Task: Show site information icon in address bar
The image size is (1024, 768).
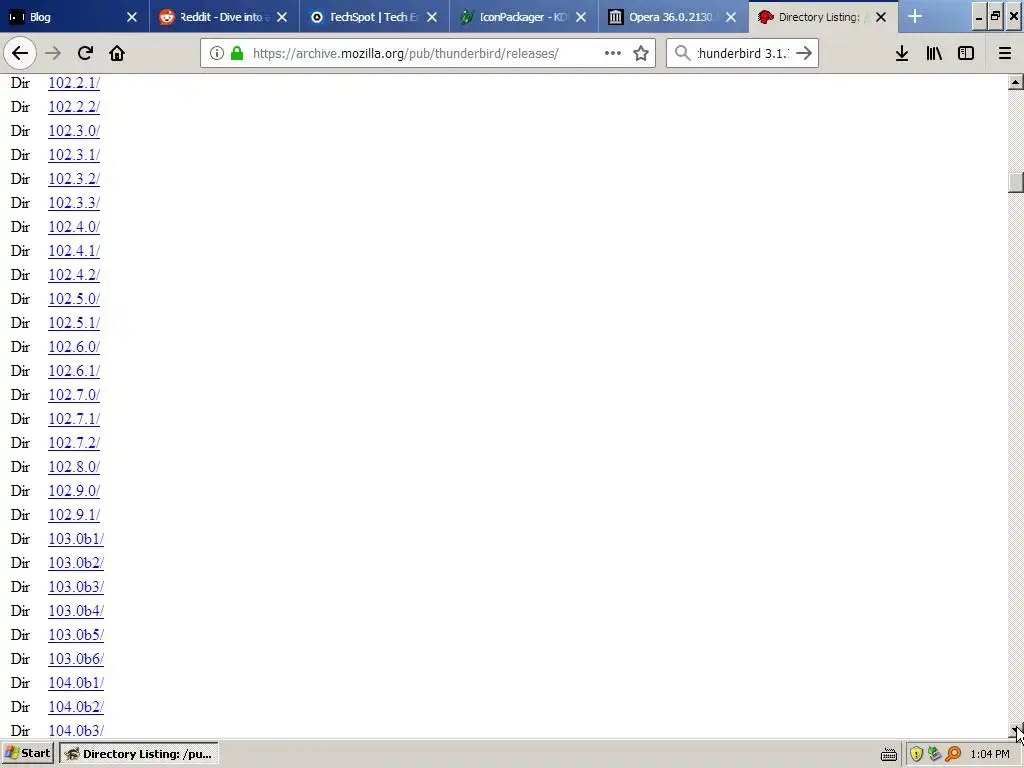Action: click(217, 53)
